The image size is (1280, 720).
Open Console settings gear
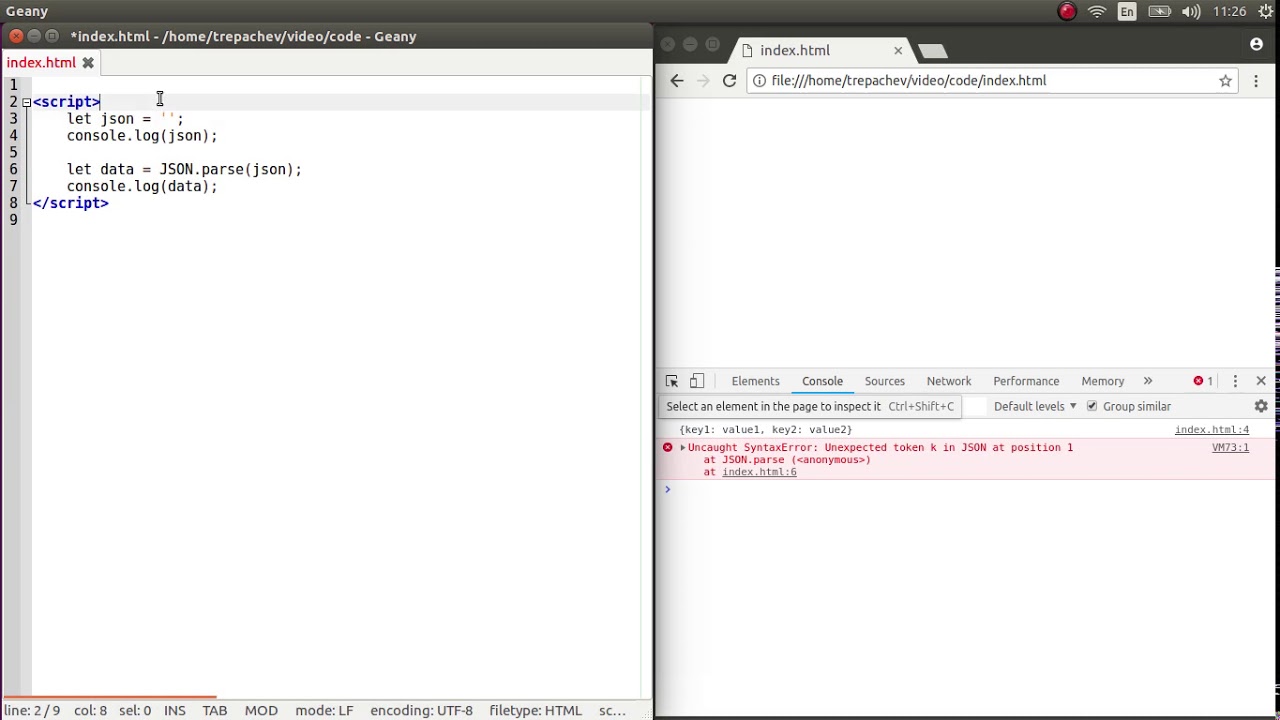(x=1261, y=407)
